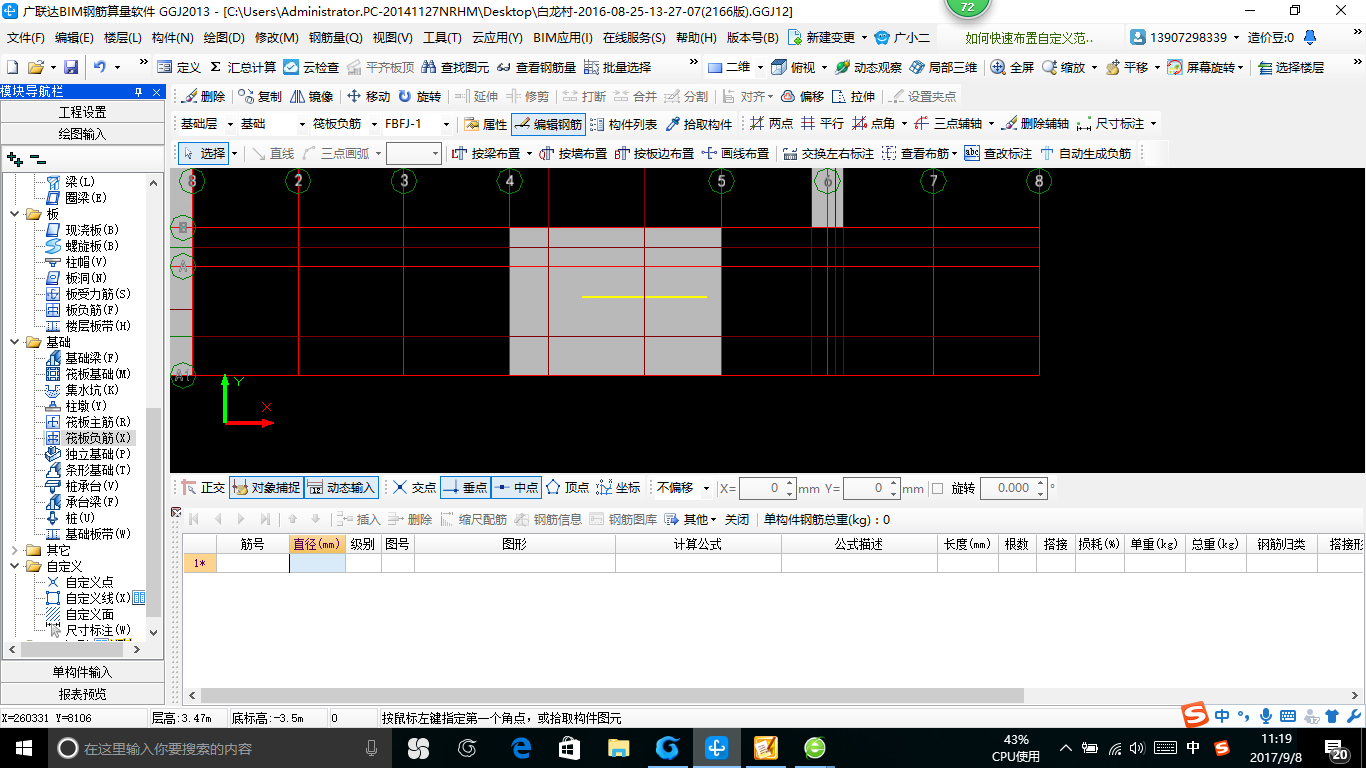Click 拾取构件 pick component tool

(699, 124)
